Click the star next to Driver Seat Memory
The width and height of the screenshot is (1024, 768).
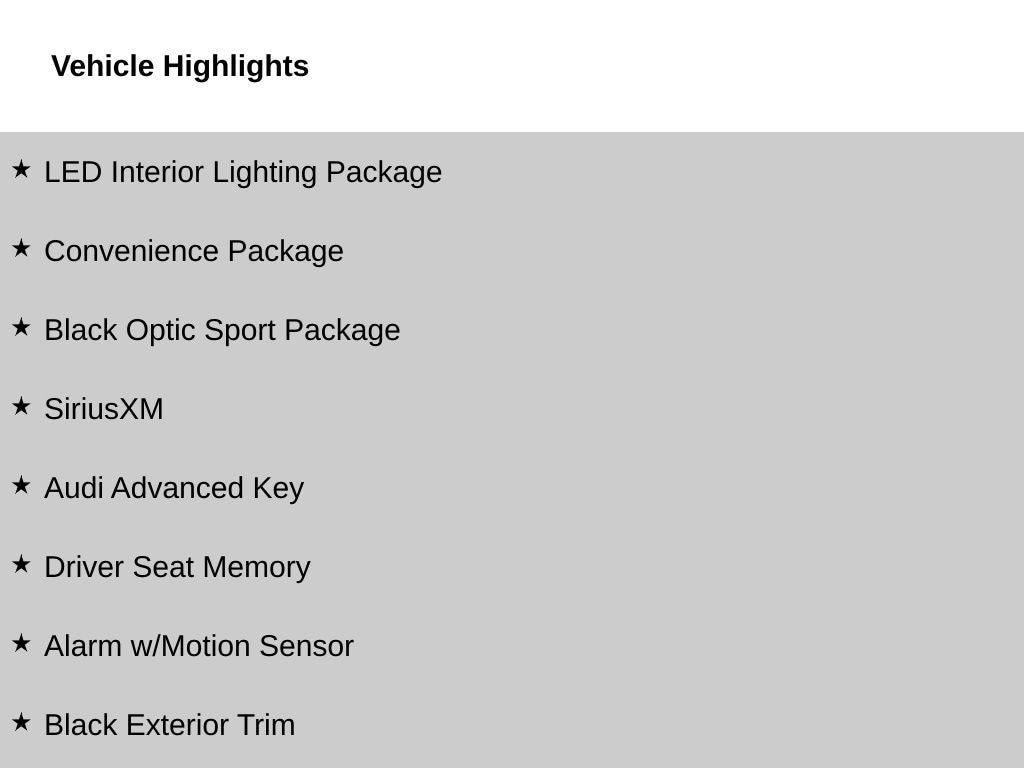(x=21, y=565)
